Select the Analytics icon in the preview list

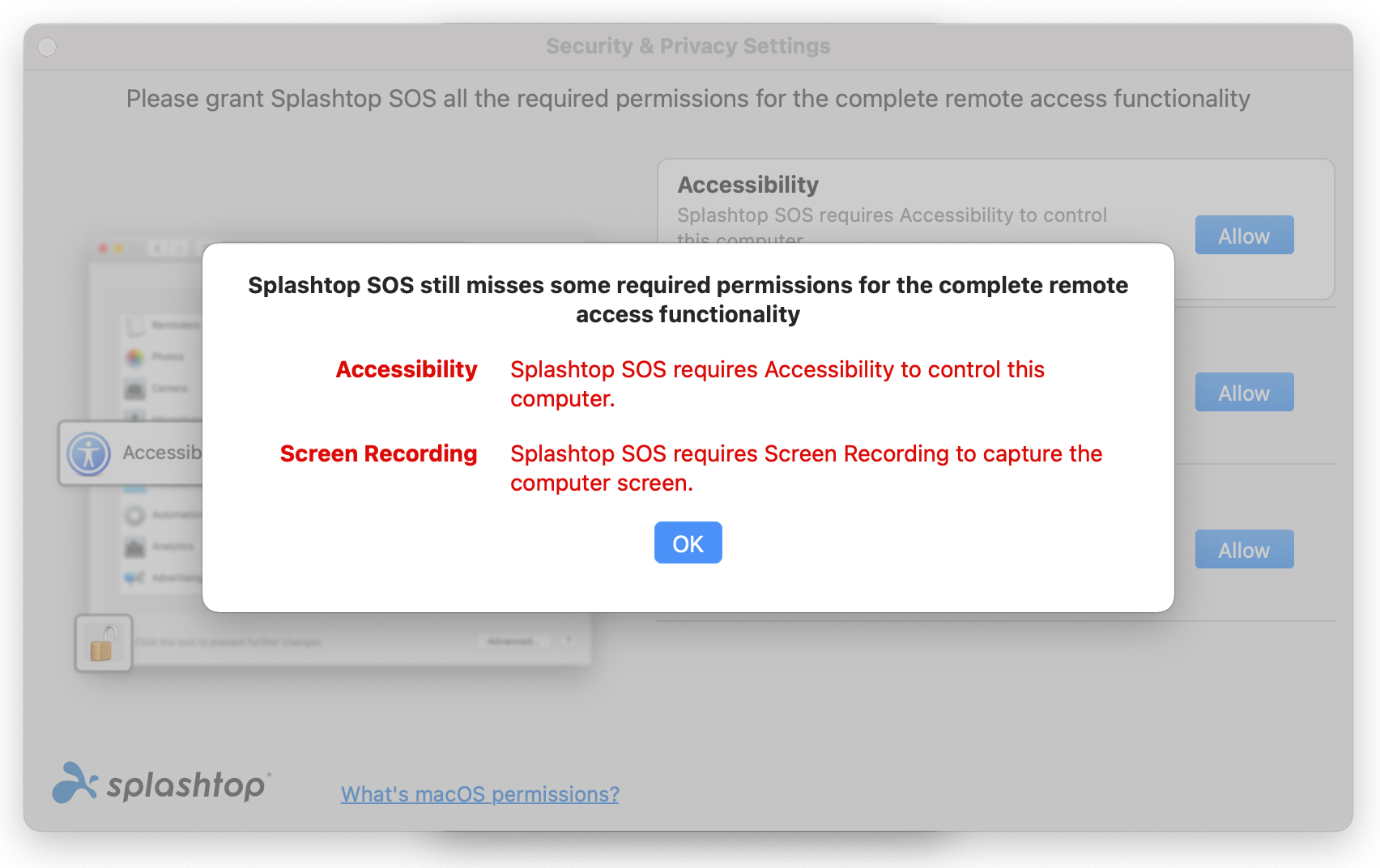tap(134, 547)
